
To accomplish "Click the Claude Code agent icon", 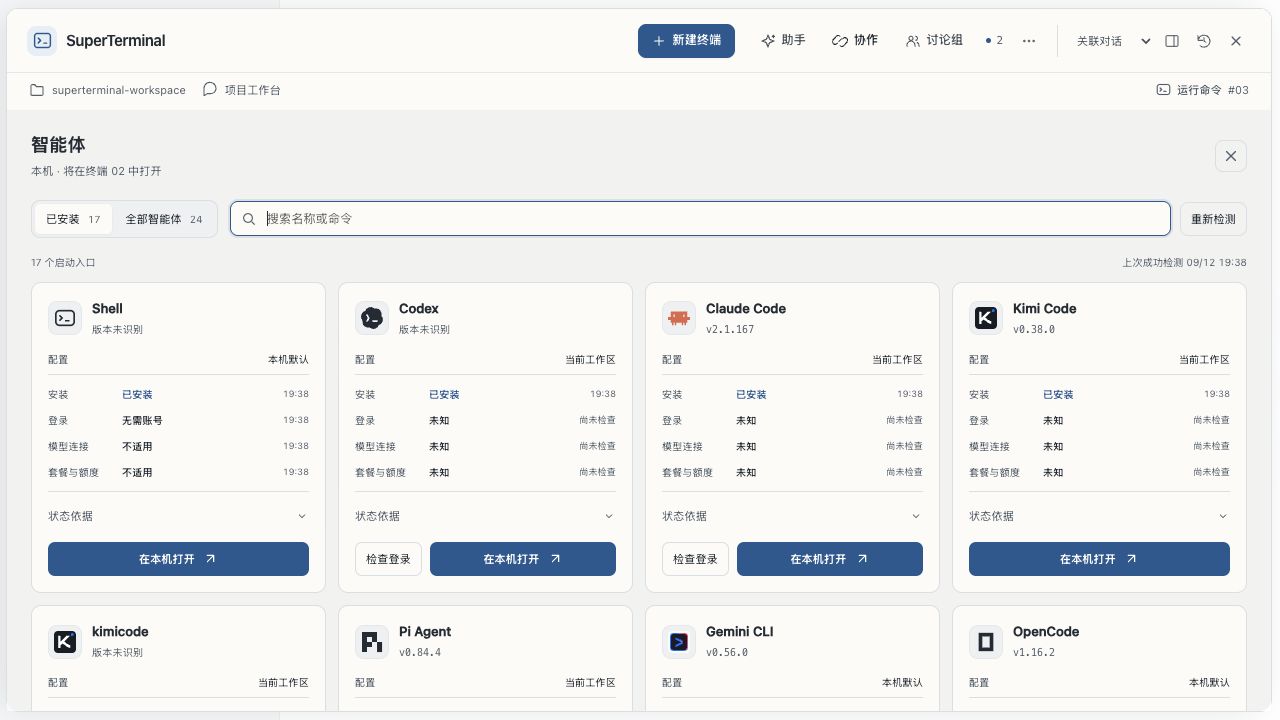I will (679, 318).
